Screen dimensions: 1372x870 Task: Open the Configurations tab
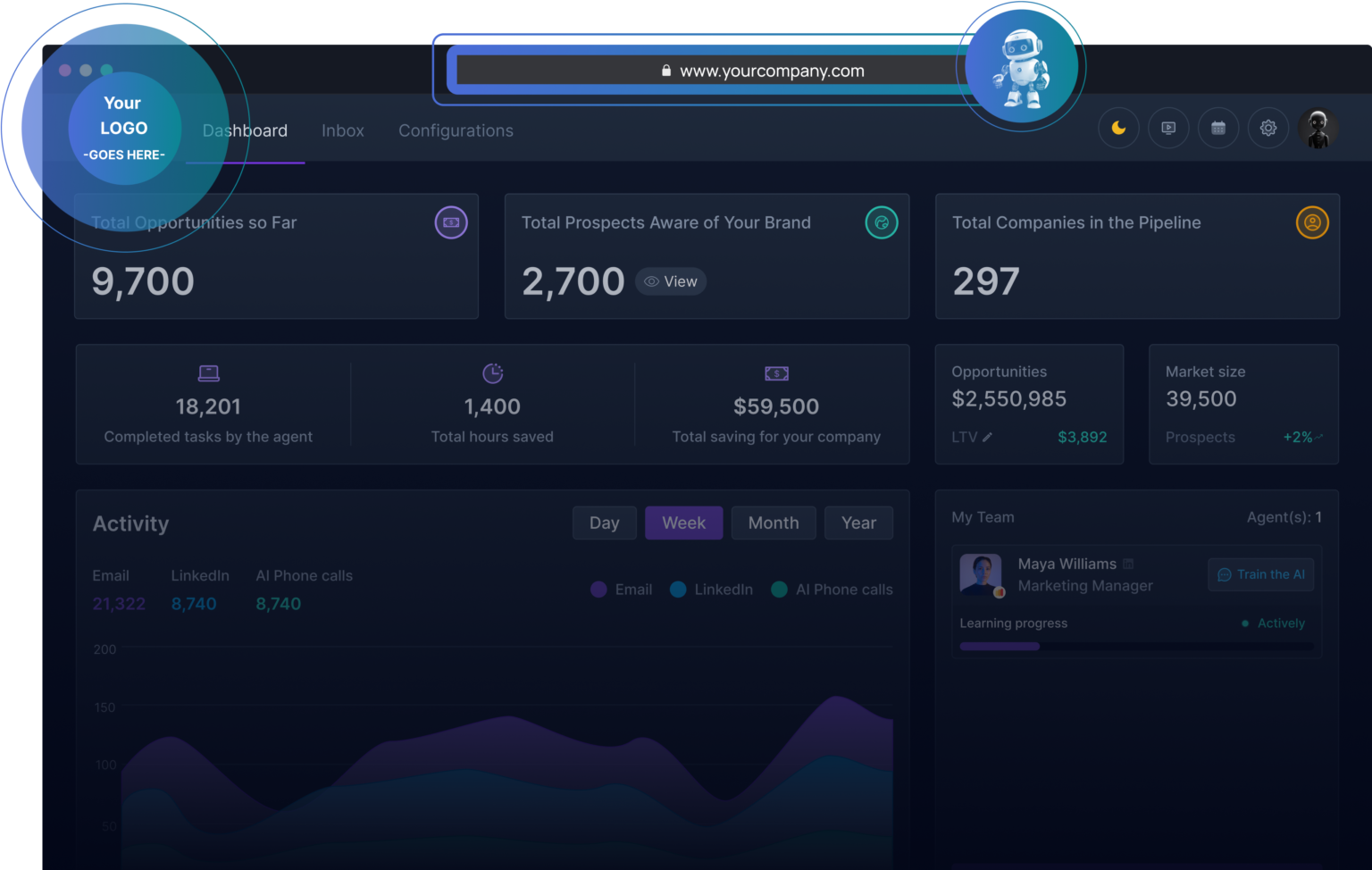(456, 130)
